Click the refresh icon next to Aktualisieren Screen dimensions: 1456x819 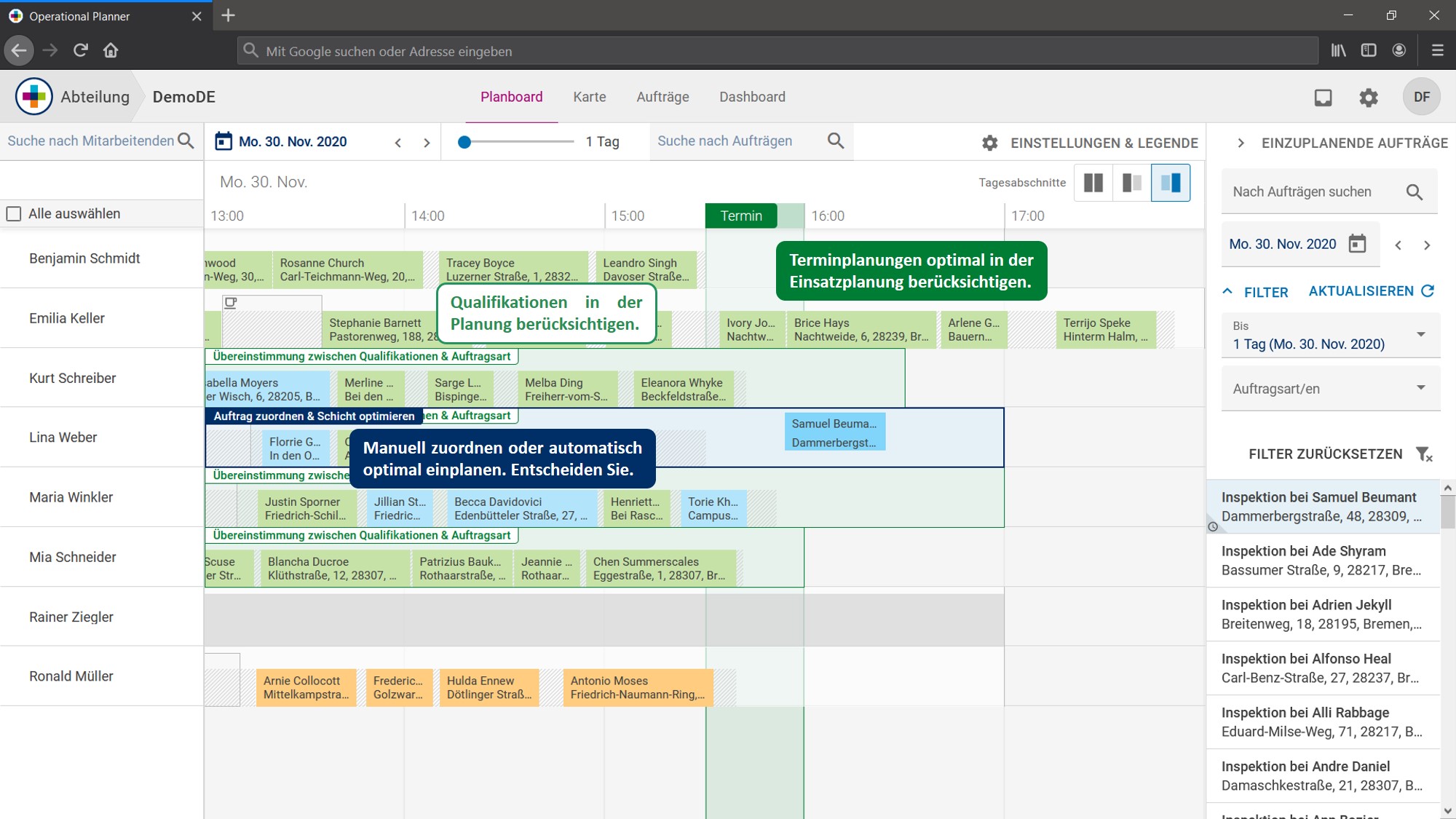pos(1428,291)
